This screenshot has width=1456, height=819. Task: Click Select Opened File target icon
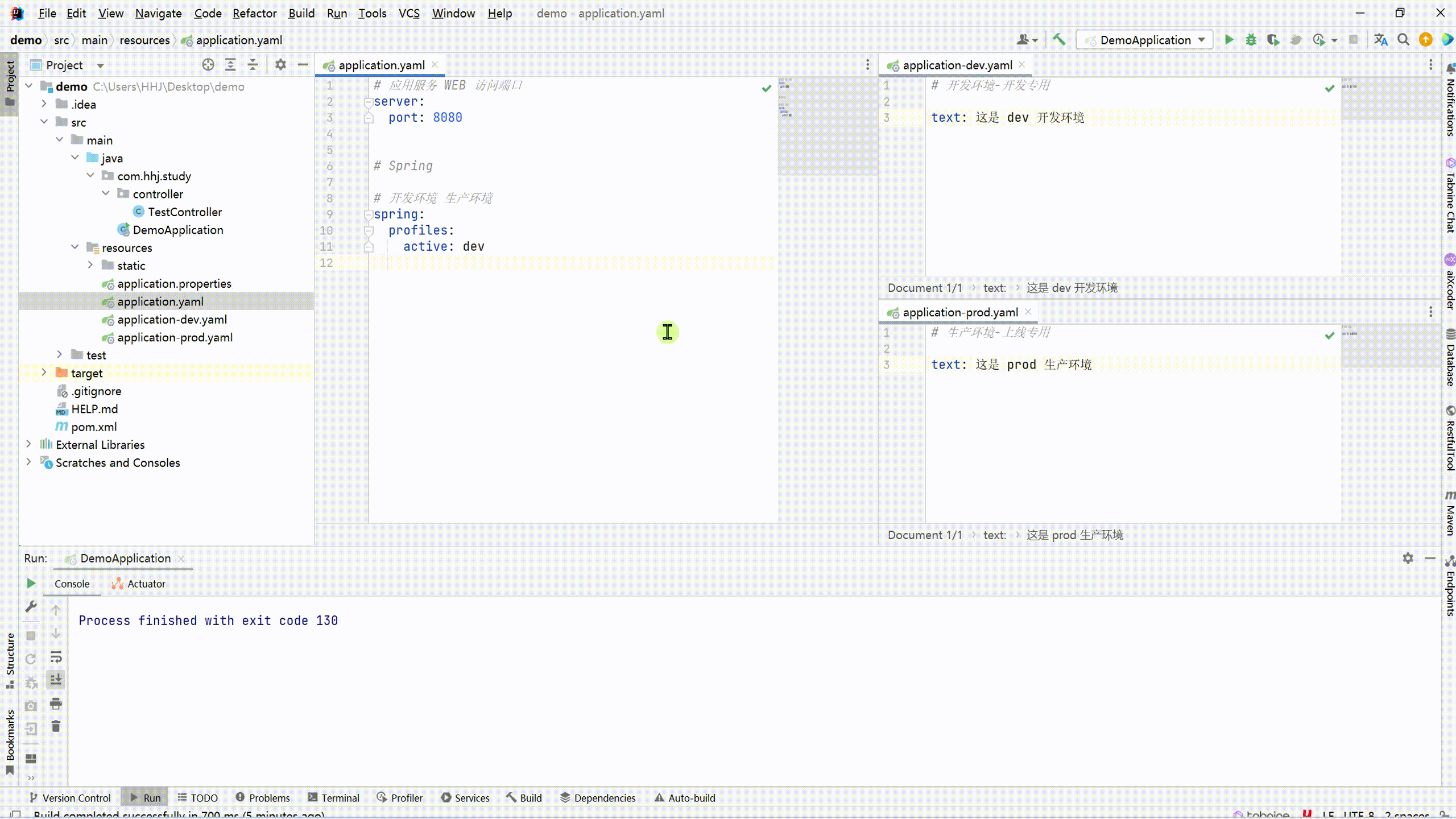tap(208, 65)
